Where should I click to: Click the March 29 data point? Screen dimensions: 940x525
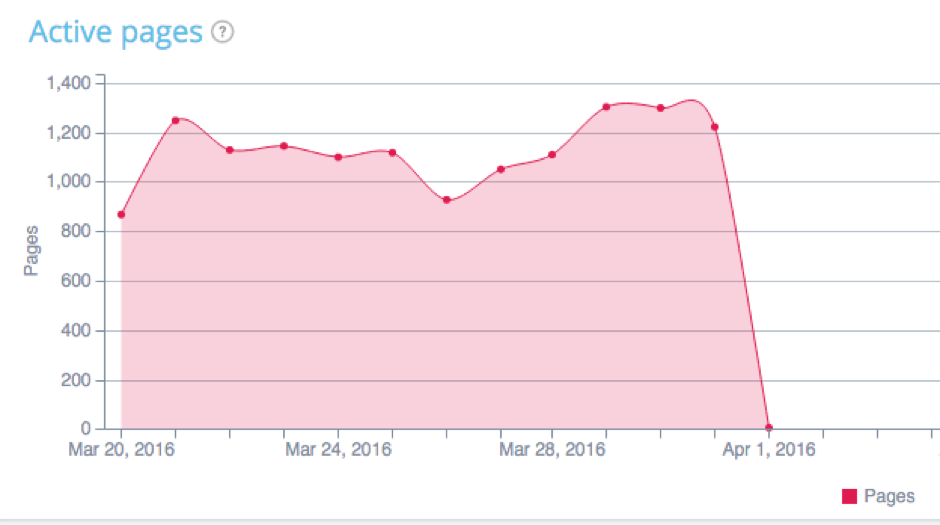(x=606, y=107)
